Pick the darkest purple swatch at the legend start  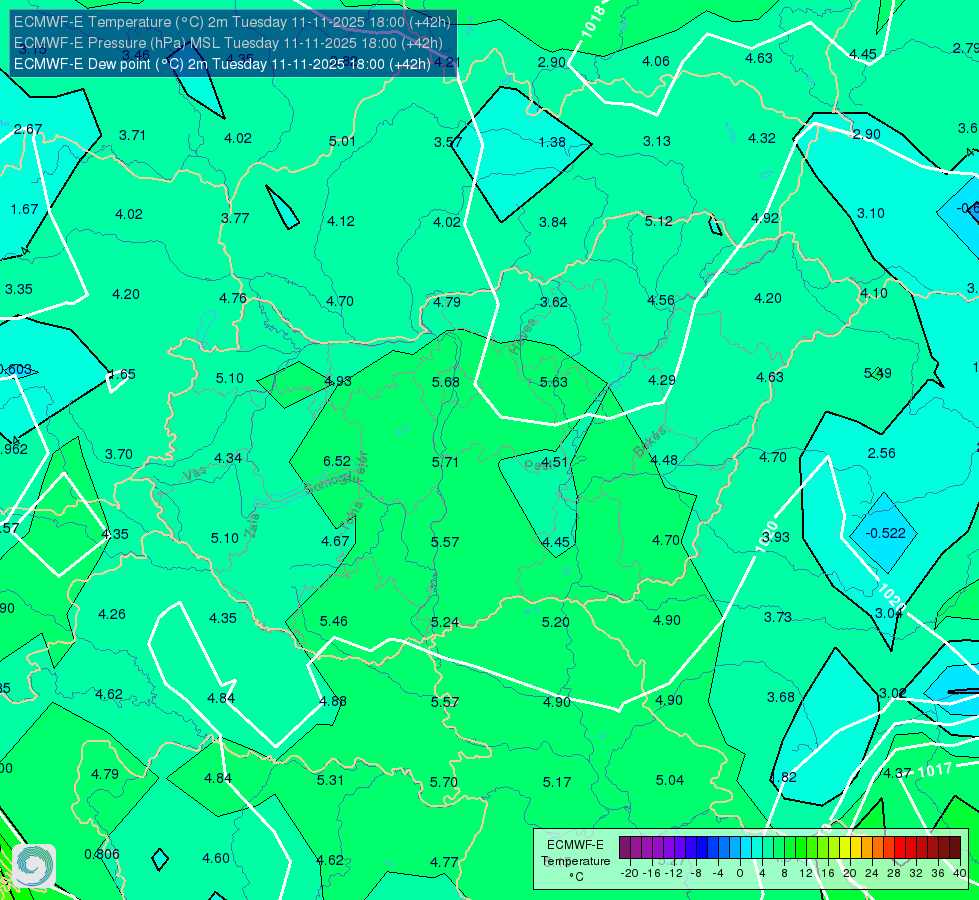point(625,848)
